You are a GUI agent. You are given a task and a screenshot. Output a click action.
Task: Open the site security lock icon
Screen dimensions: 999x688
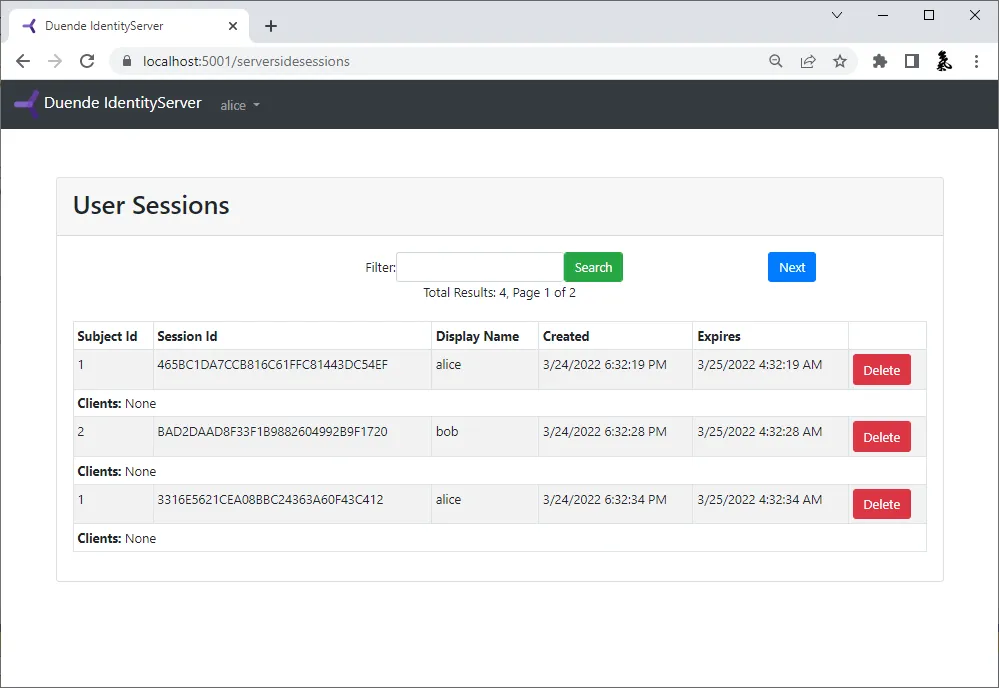(x=126, y=61)
